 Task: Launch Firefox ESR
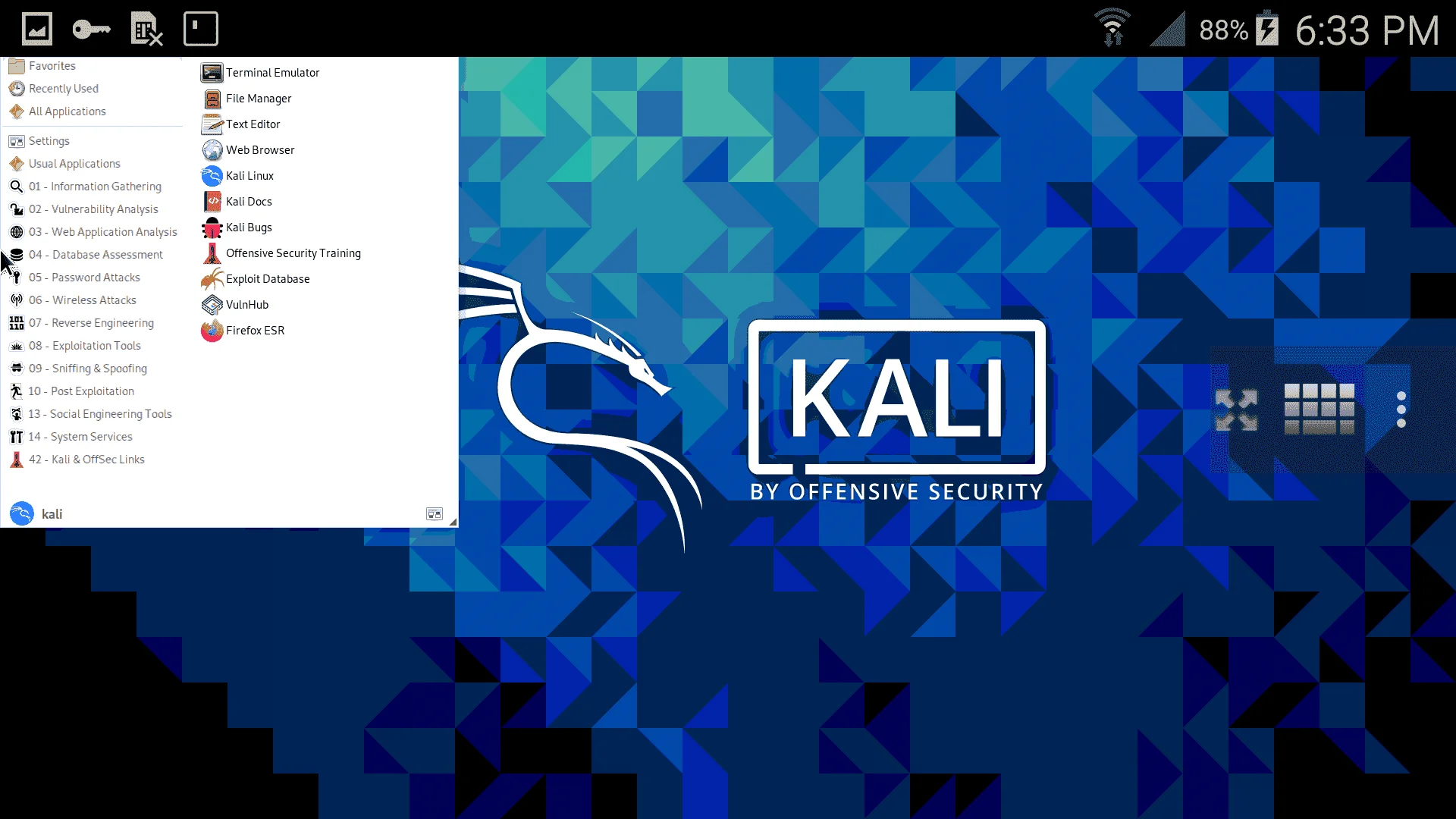click(x=243, y=331)
